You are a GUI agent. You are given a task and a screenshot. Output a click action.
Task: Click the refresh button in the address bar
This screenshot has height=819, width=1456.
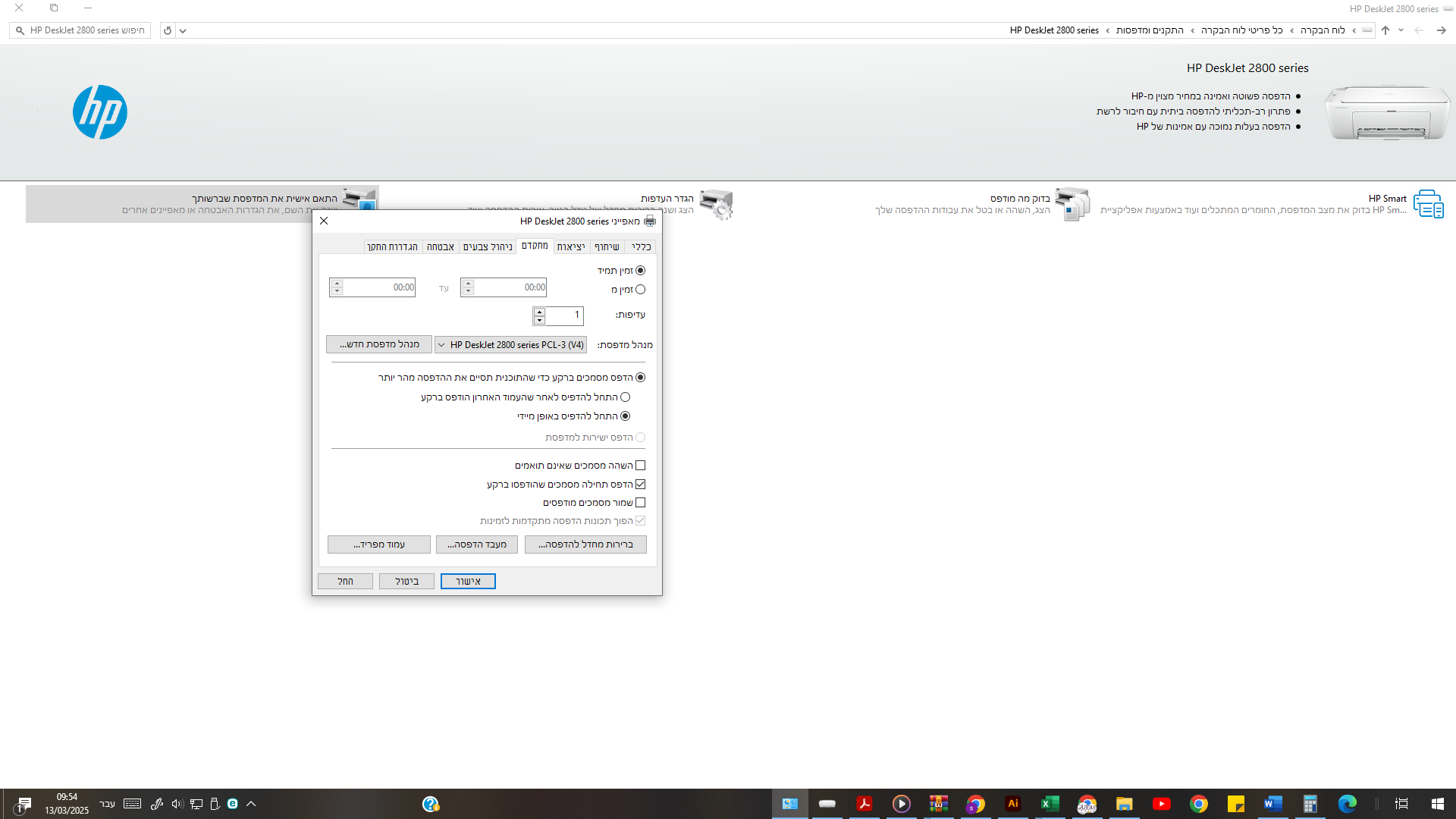tap(168, 30)
